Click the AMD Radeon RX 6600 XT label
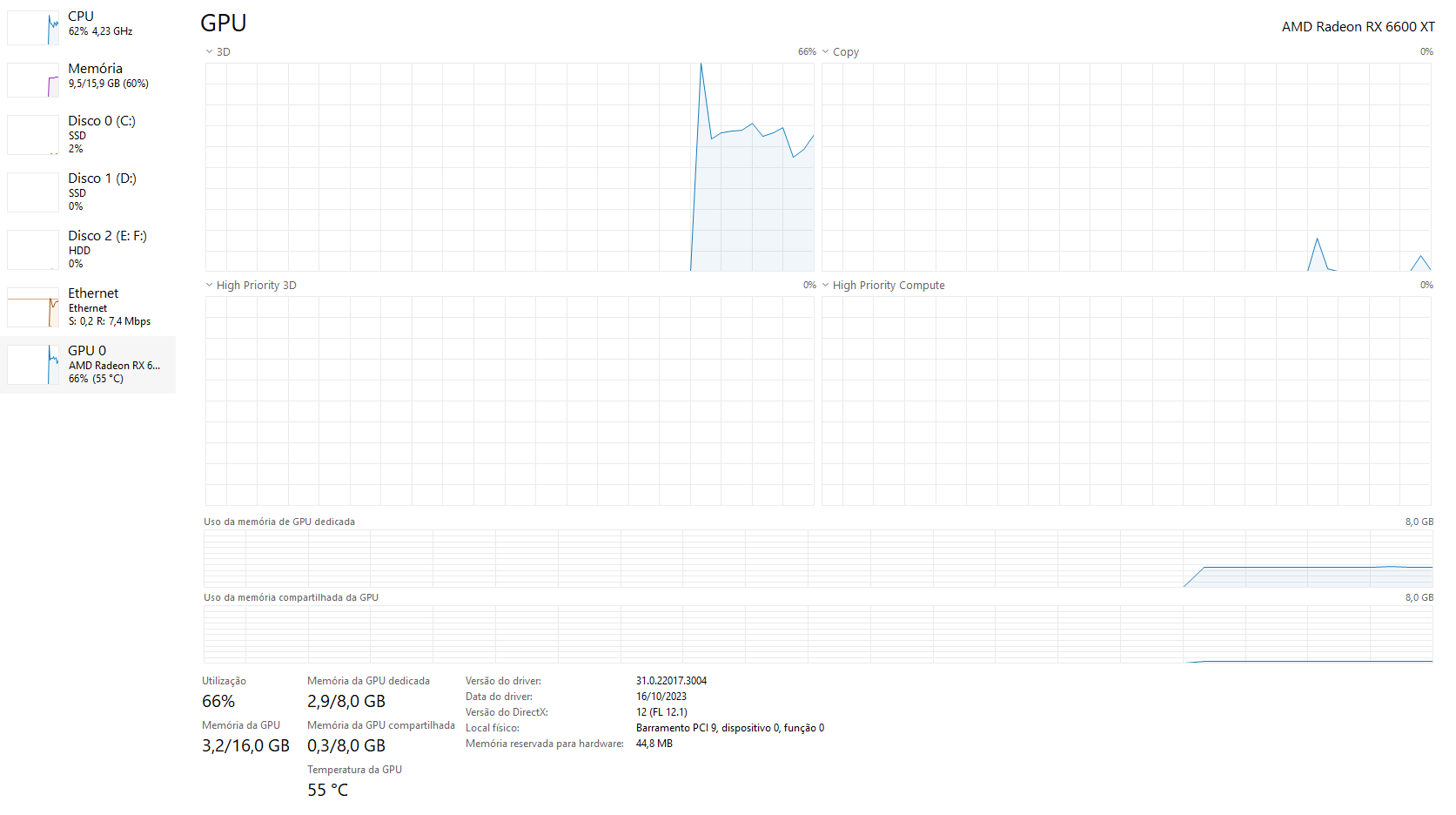Image resolution: width=1456 pixels, height=815 pixels. click(x=1358, y=27)
